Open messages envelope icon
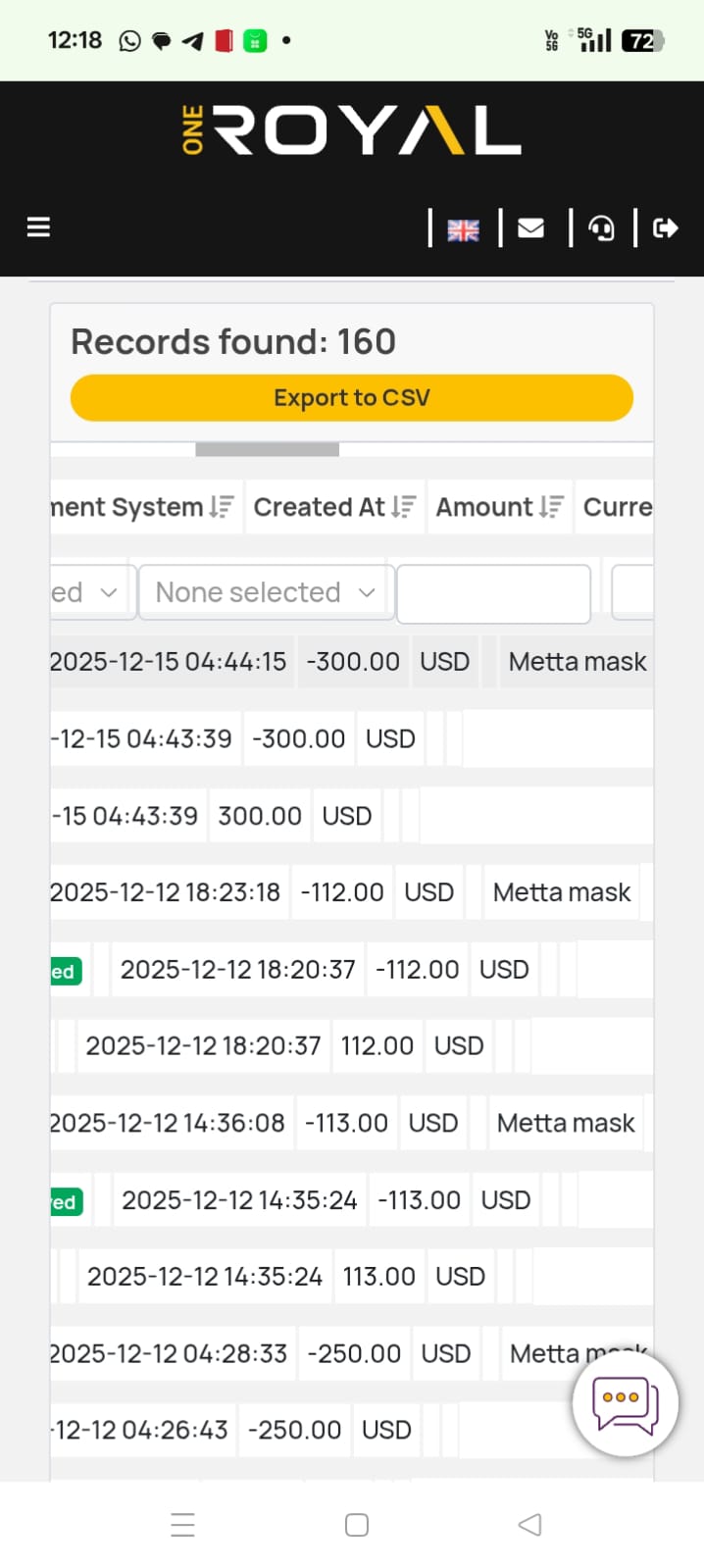Screen dimensions: 704x1568 pos(531,228)
